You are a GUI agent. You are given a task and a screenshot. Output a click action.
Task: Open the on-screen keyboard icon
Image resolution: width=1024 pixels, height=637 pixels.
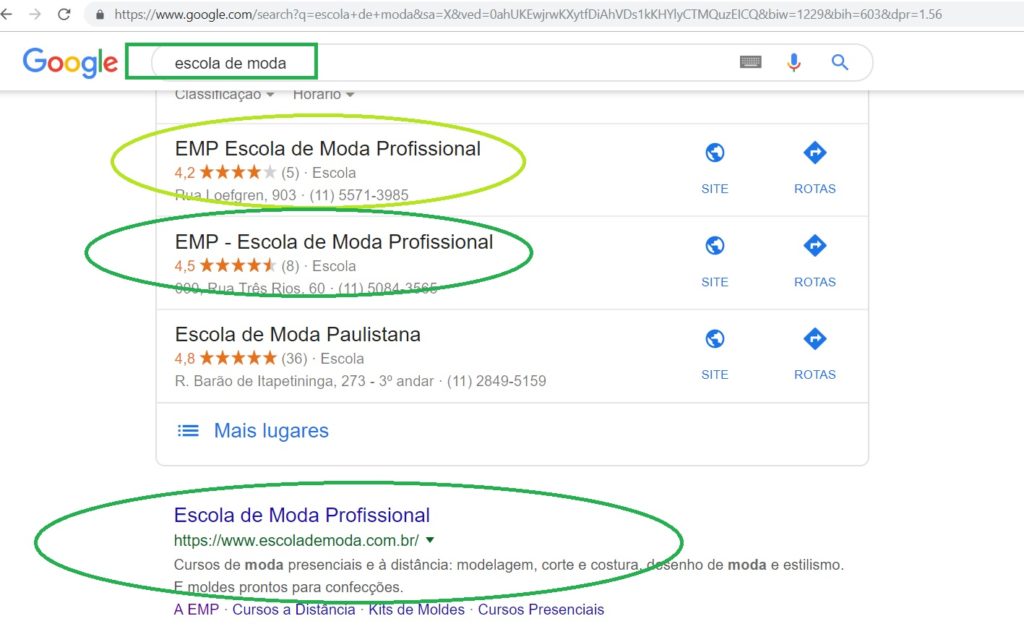coord(750,62)
